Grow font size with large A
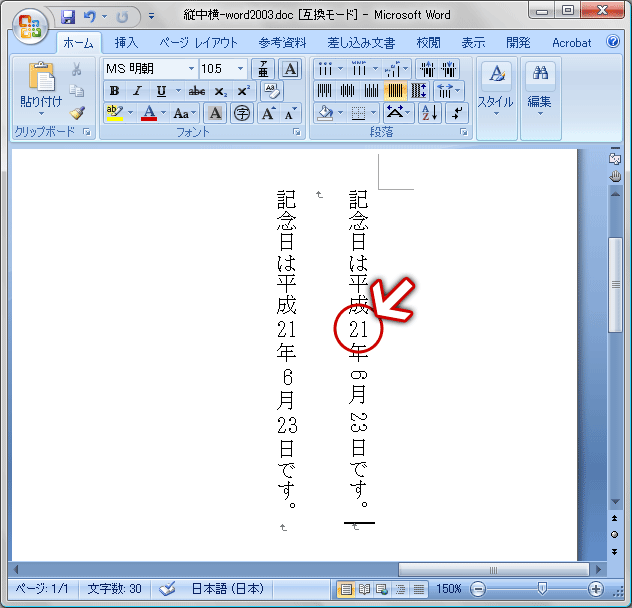The image size is (632, 608). pyautogui.click(x=268, y=113)
